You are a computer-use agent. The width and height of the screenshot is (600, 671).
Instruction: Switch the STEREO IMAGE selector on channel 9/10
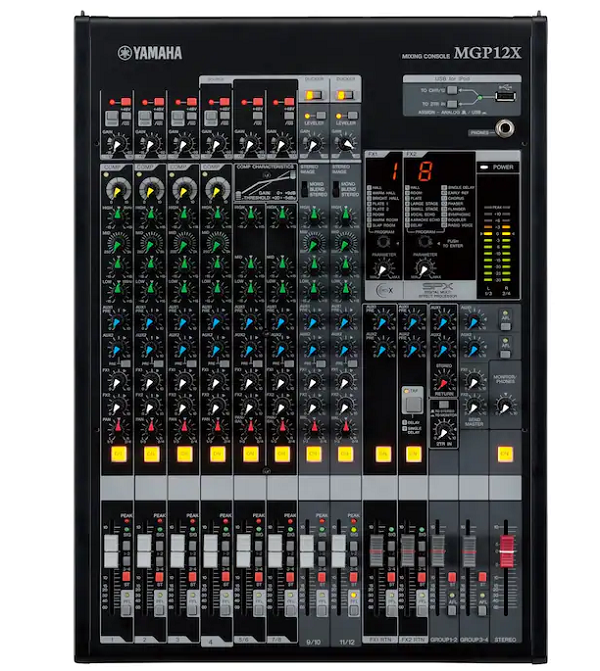304,189
